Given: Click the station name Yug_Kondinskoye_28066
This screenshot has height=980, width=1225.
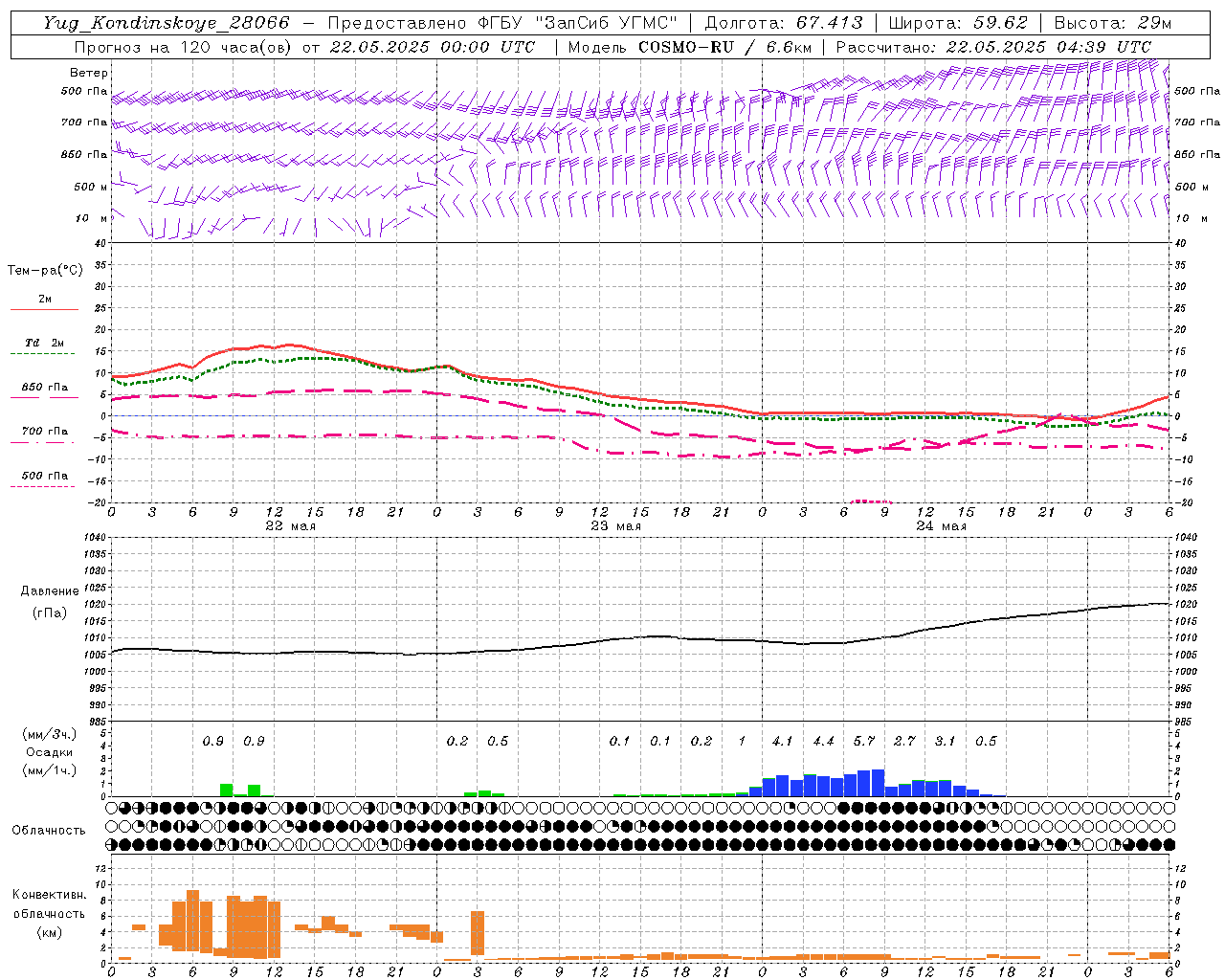Looking at the screenshot, I should tap(166, 23).
